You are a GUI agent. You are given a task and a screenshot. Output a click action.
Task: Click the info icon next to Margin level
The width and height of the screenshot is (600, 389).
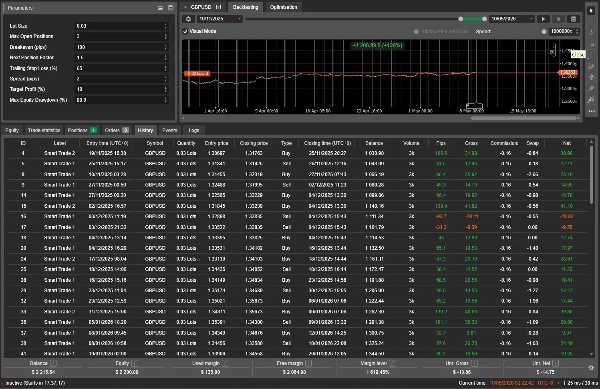[x=392, y=363]
